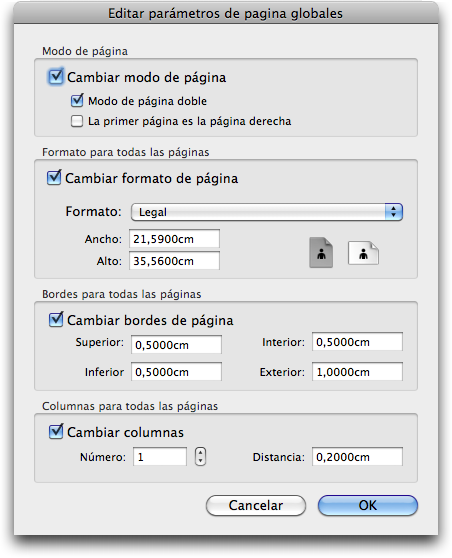Screen dimensions: 452x558
Task: Open the Formato dropdown showing Legal
Action: (267, 212)
